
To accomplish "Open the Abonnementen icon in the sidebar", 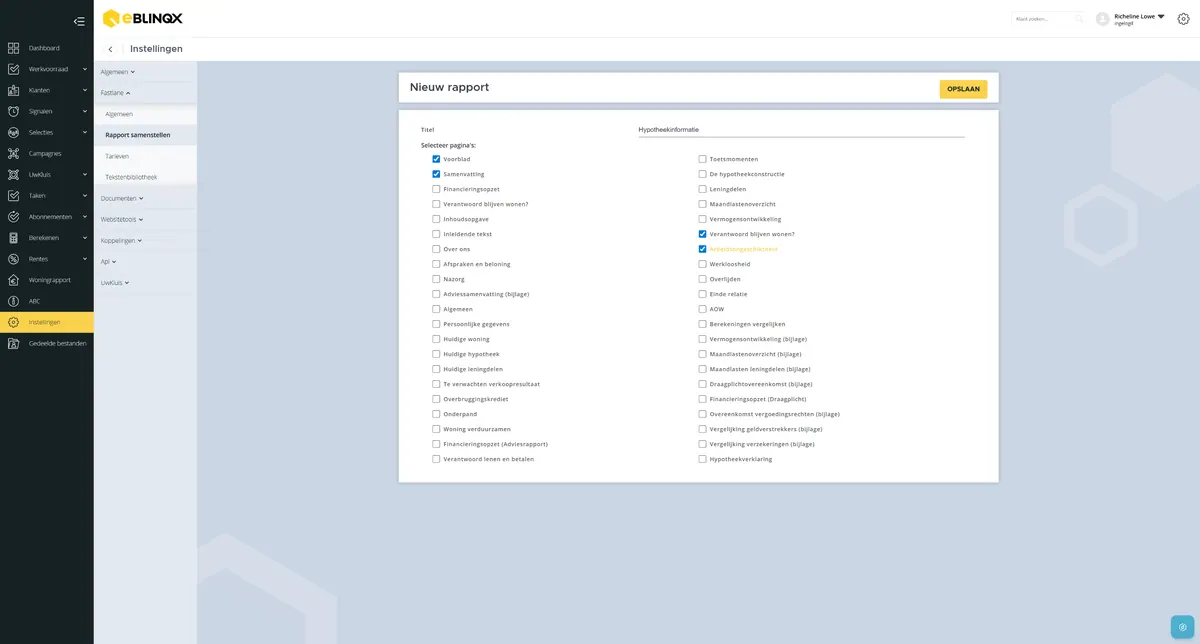I will [13, 216].
